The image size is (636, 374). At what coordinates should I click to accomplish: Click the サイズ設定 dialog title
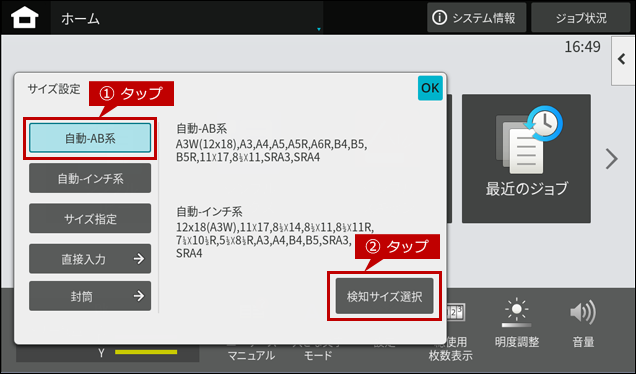[x=54, y=89]
